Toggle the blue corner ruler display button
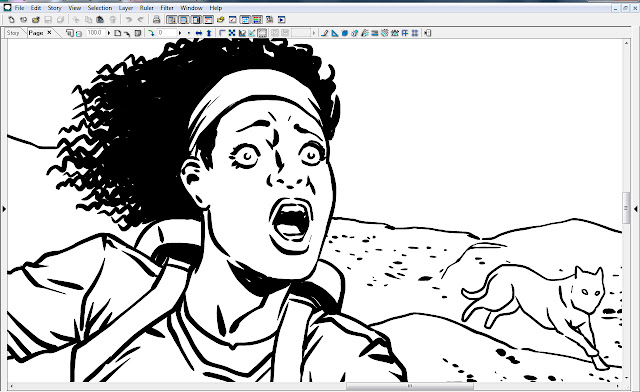The width and height of the screenshot is (640, 392). [x=222, y=33]
